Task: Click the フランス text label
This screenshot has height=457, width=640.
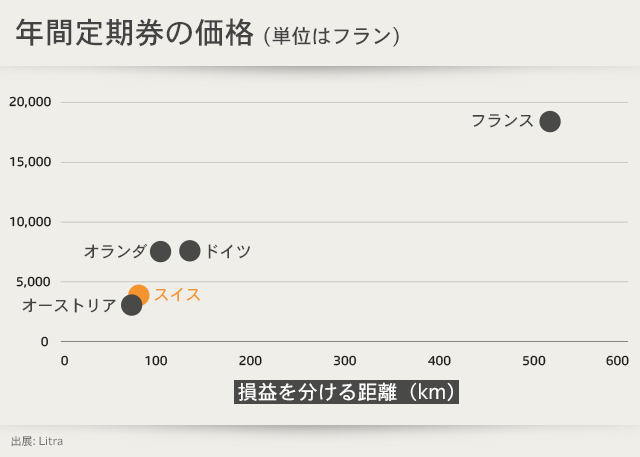Action: [x=502, y=121]
